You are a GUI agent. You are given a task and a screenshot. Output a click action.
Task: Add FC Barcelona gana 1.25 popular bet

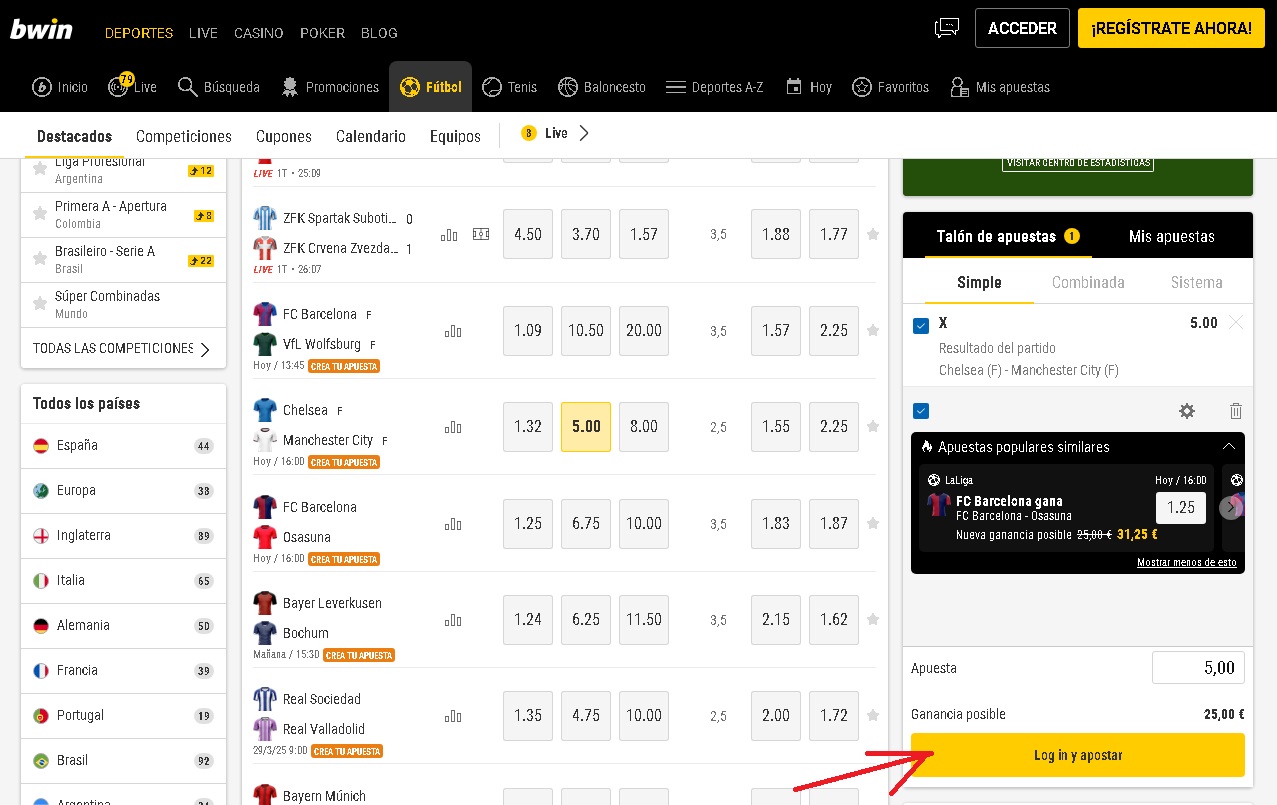tap(1181, 508)
